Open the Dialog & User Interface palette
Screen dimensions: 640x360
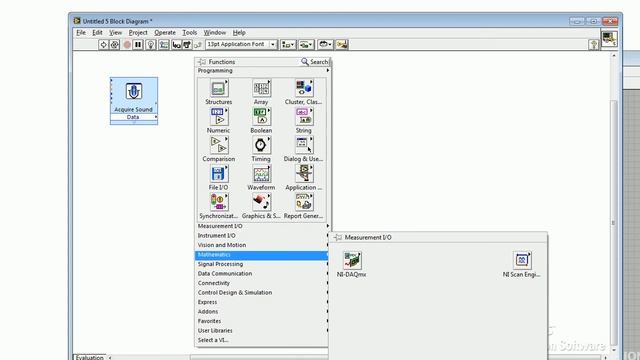(x=303, y=149)
